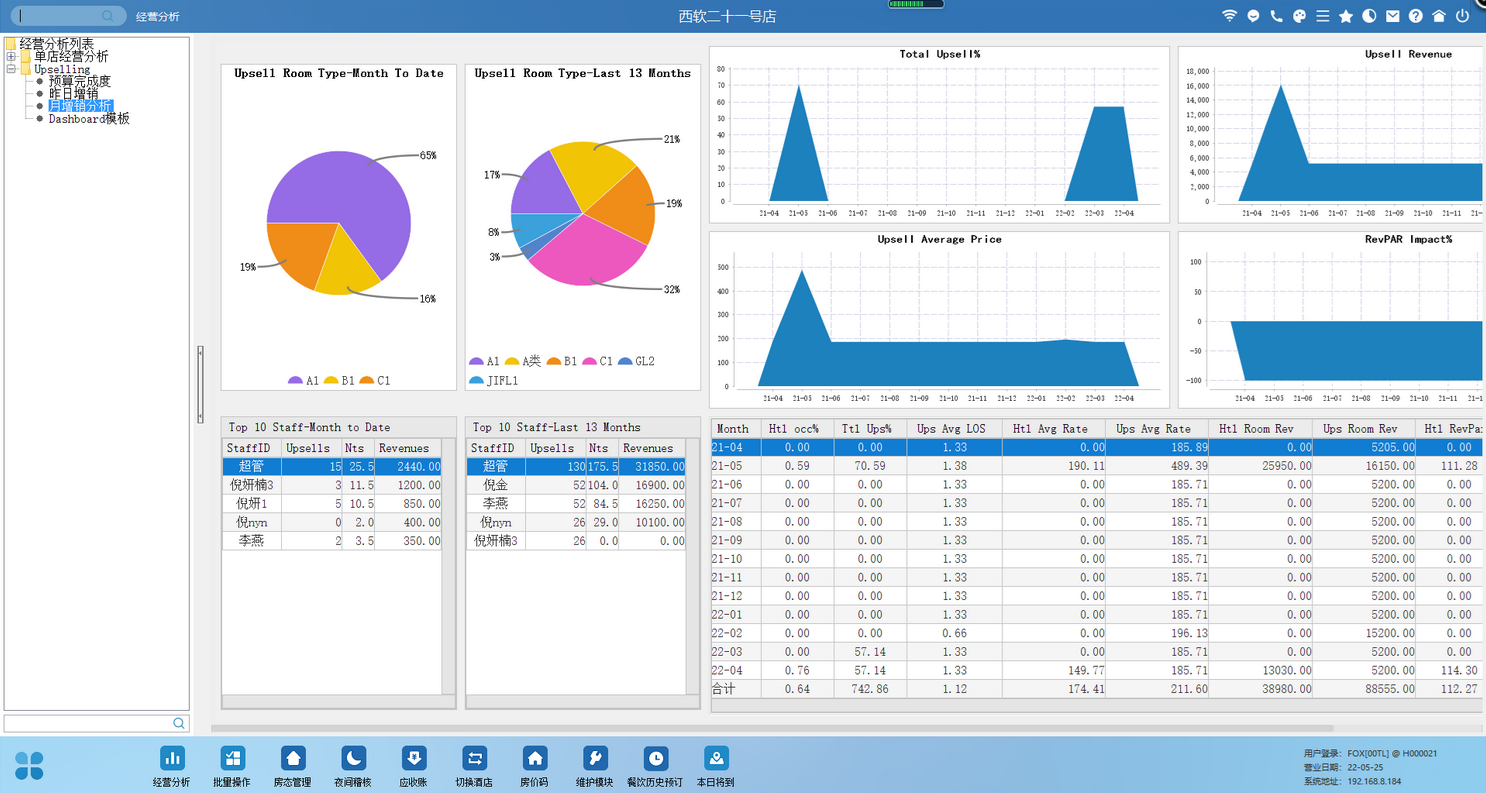Click the Ups Avg LOS column header

point(955,429)
